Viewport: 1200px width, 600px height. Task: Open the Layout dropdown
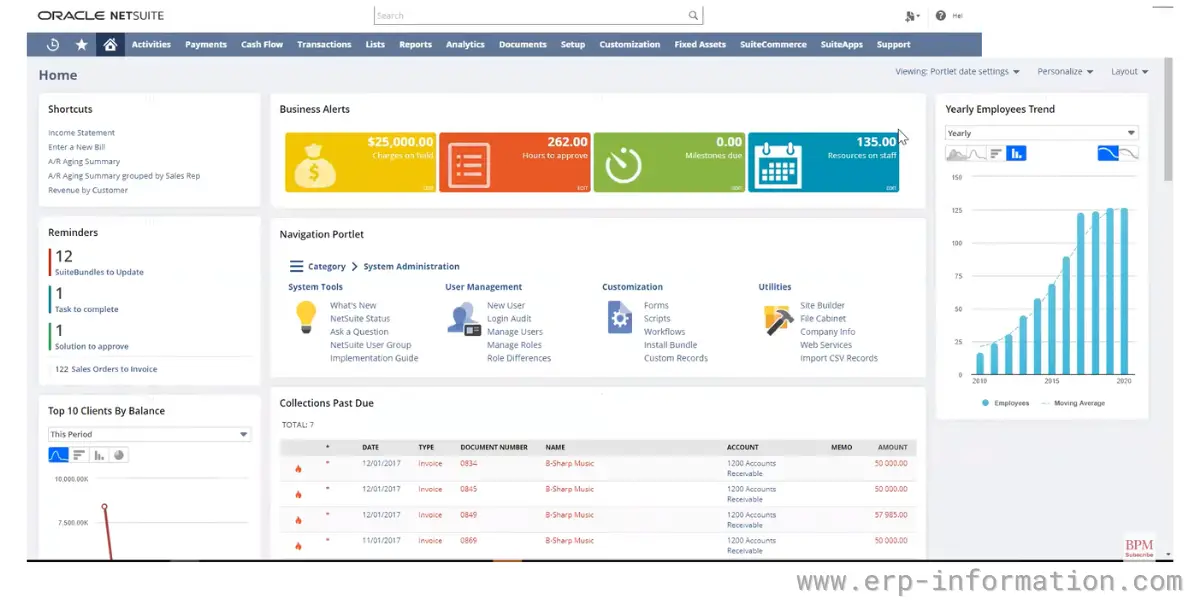pos(1129,72)
